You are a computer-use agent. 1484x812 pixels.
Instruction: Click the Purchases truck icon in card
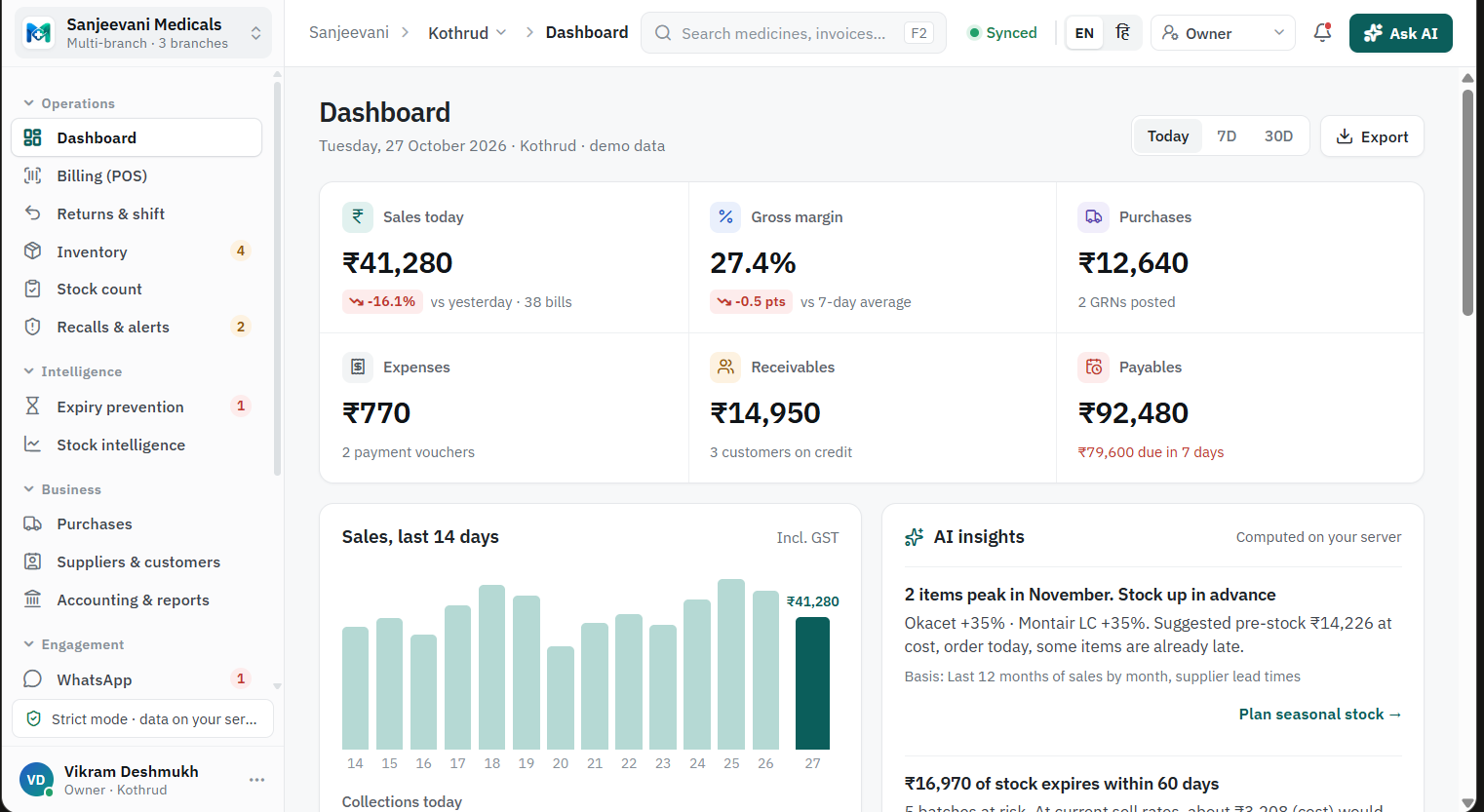click(x=1093, y=216)
